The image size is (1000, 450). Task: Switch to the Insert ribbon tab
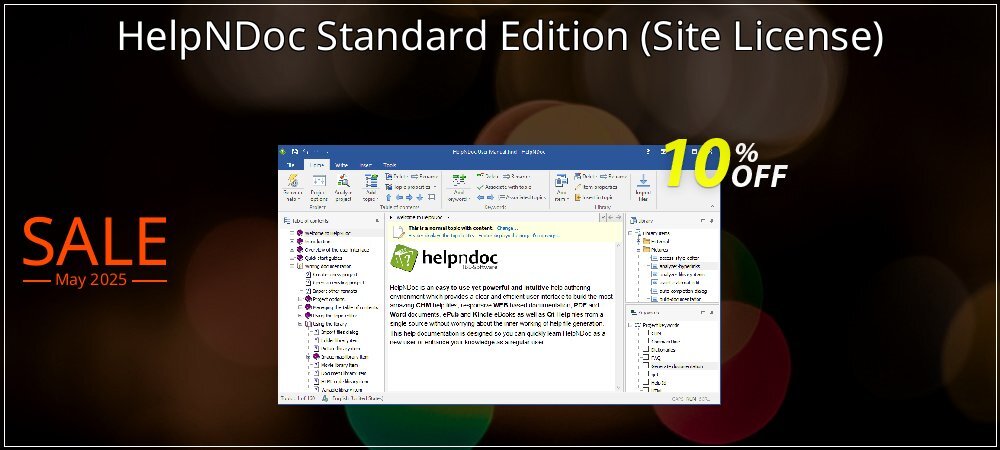pos(366,164)
